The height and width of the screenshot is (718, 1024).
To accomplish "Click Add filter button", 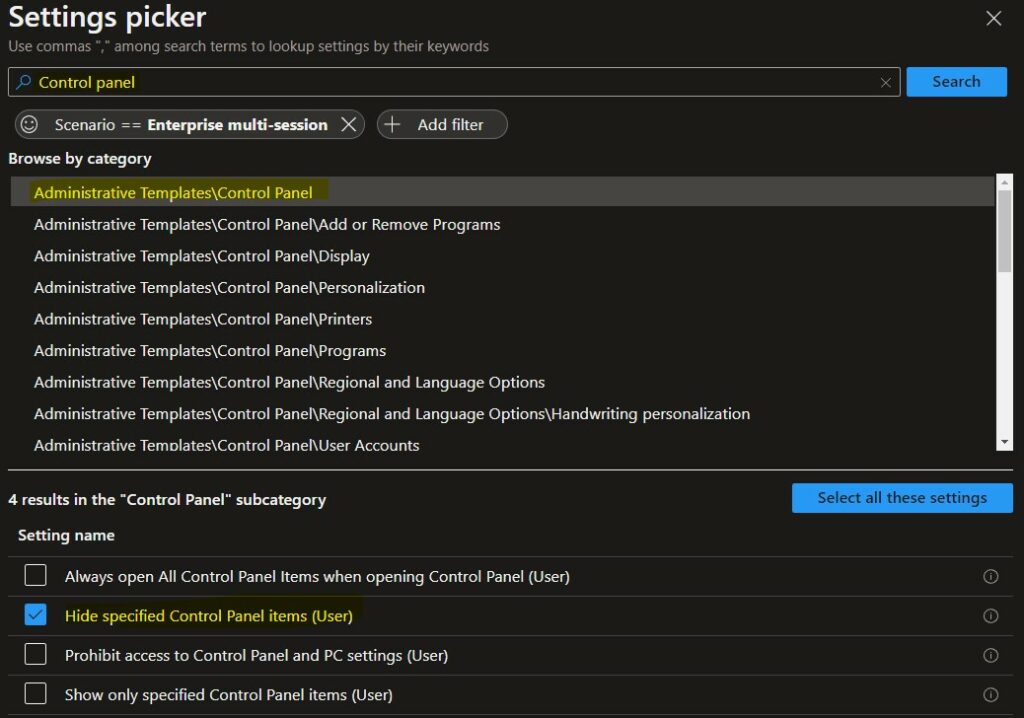I will [x=441, y=125].
